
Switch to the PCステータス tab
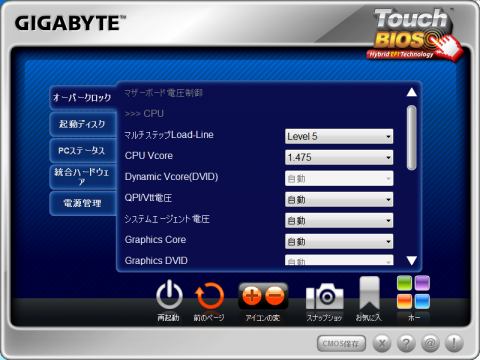[x=83, y=151]
